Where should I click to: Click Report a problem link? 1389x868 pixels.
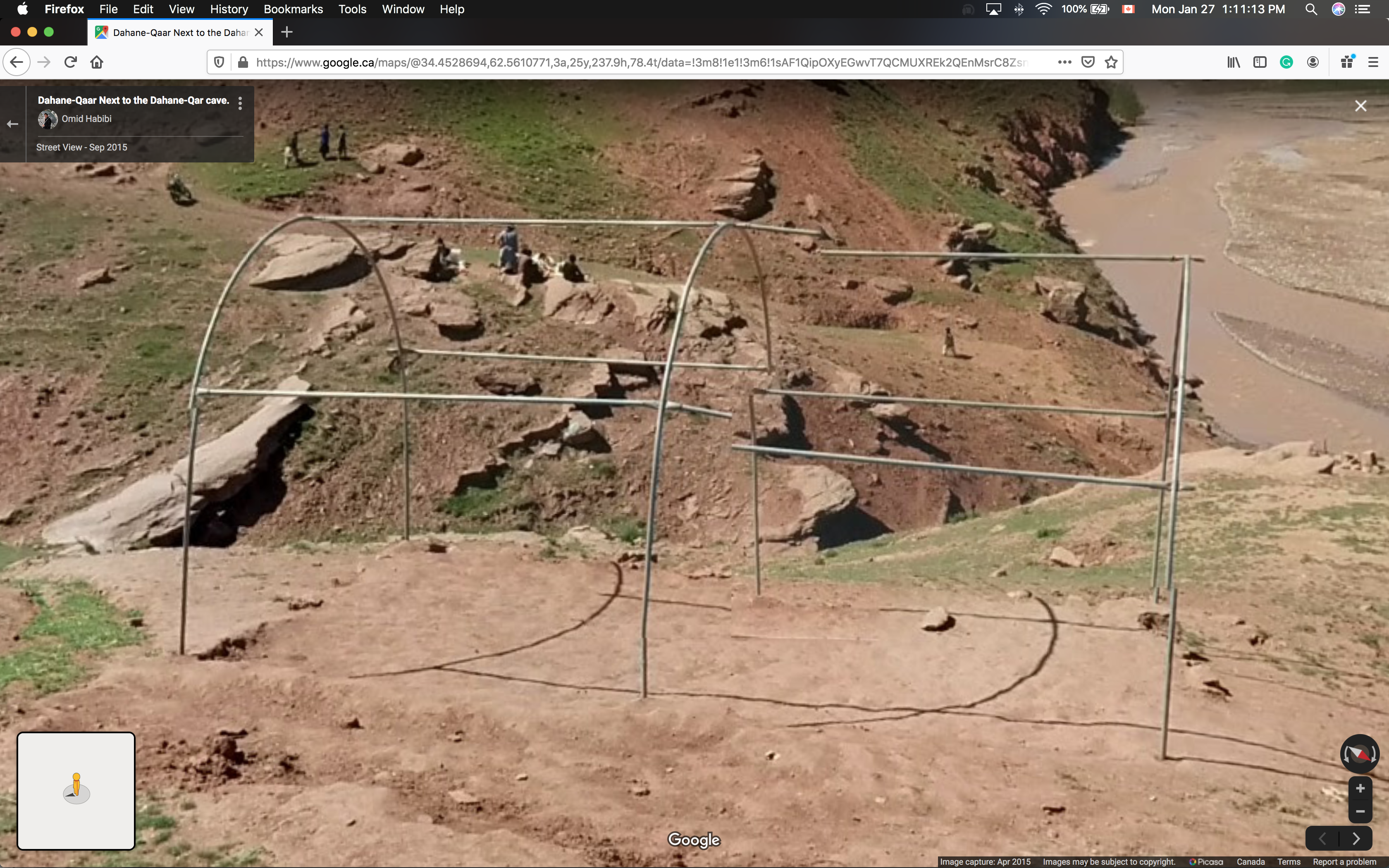tap(1344, 862)
